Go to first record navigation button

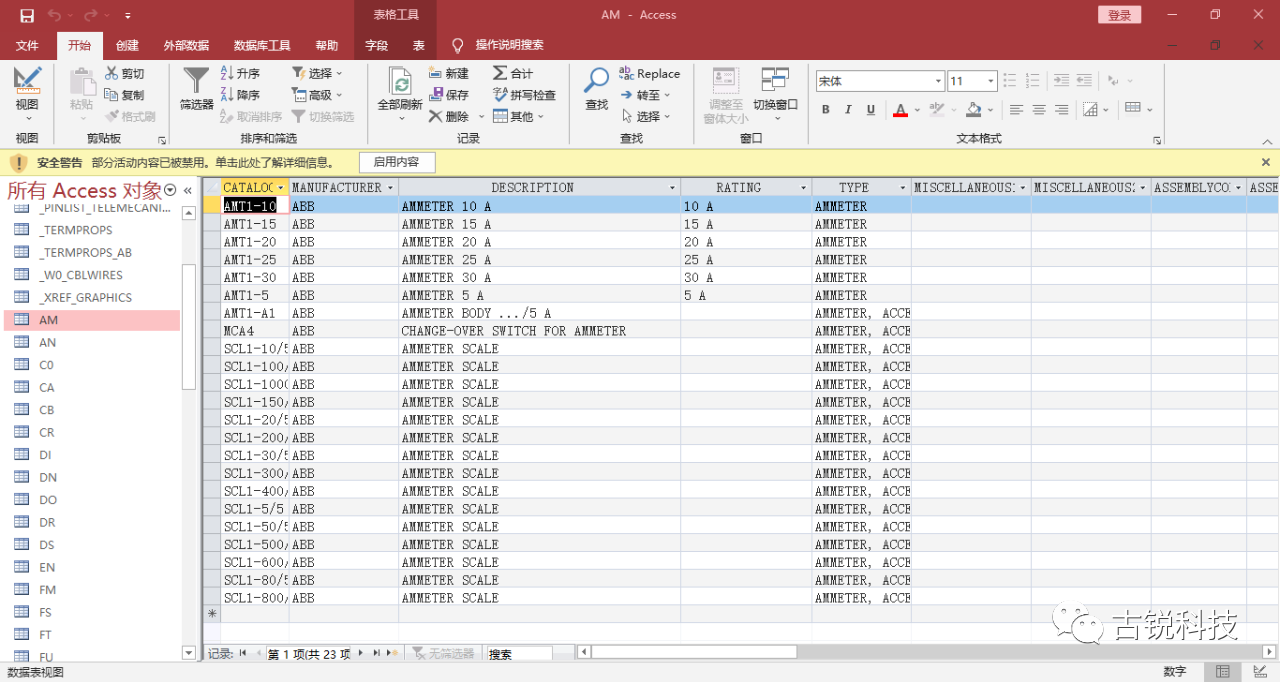(243, 653)
